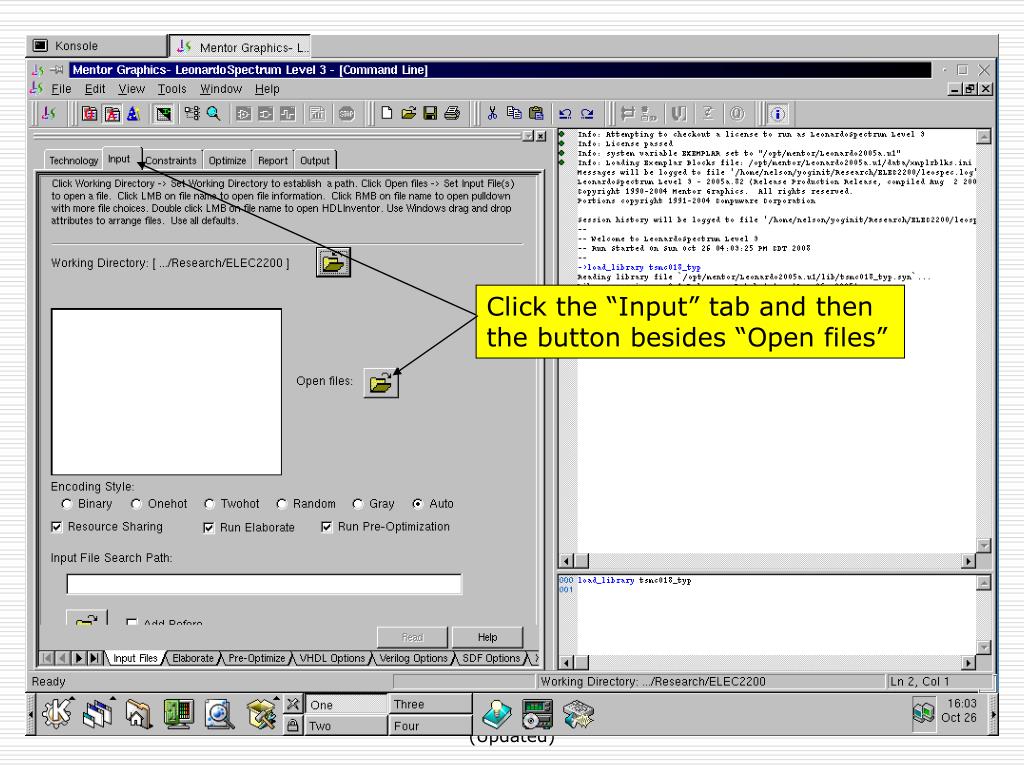Click the folder button beside Working Directory
This screenshot has width=1024, height=768.
(x=333, y=263)
